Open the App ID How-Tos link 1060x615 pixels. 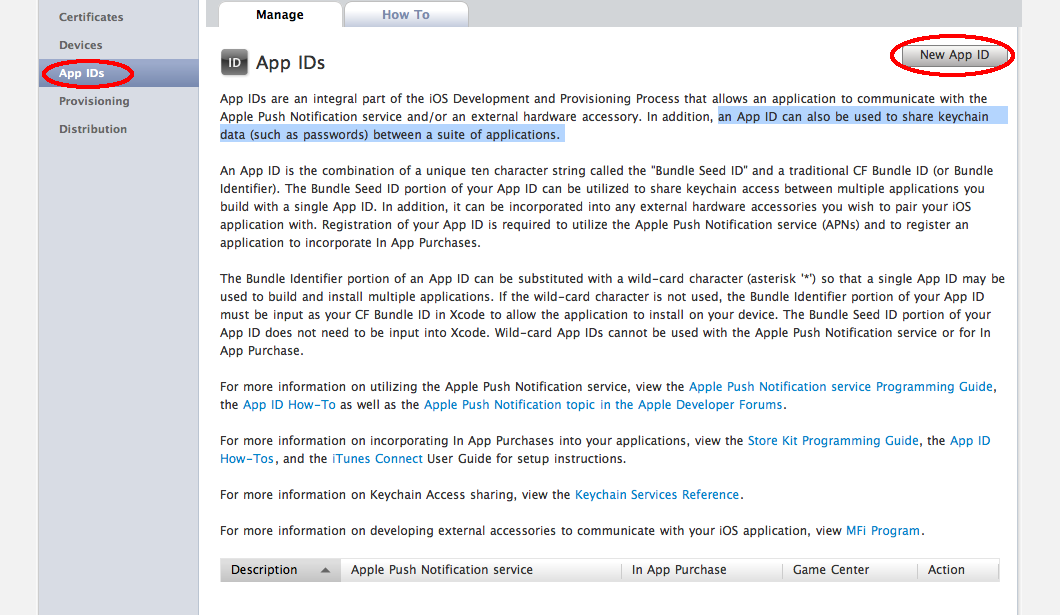tap(970, 441)
